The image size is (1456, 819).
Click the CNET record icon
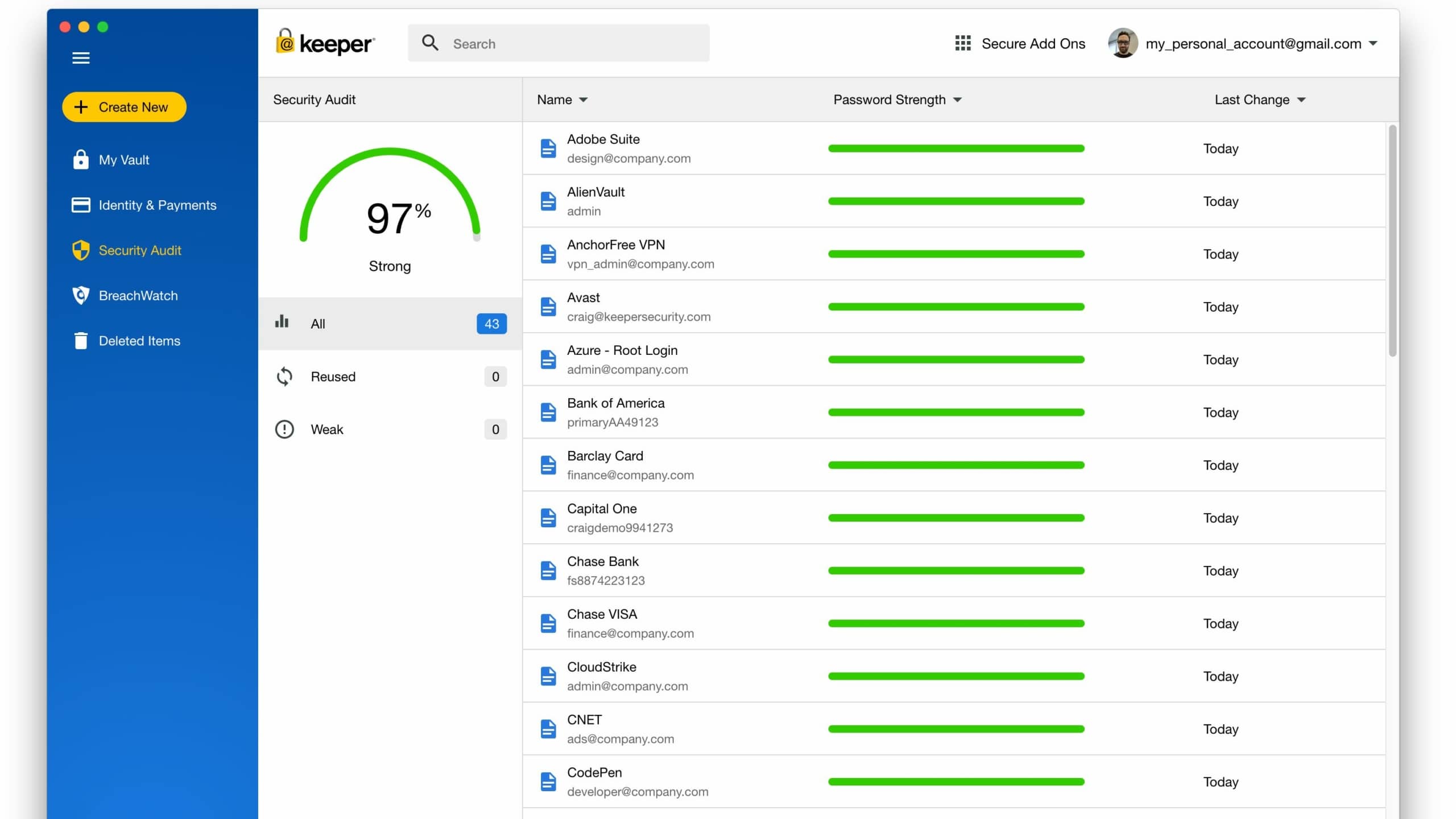click(548, 729)
